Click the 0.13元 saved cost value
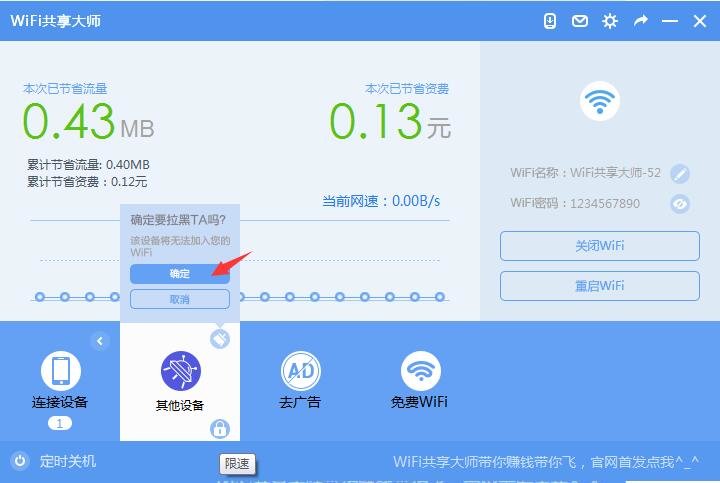This screenshot has width=720, height=483. [390, 121]
